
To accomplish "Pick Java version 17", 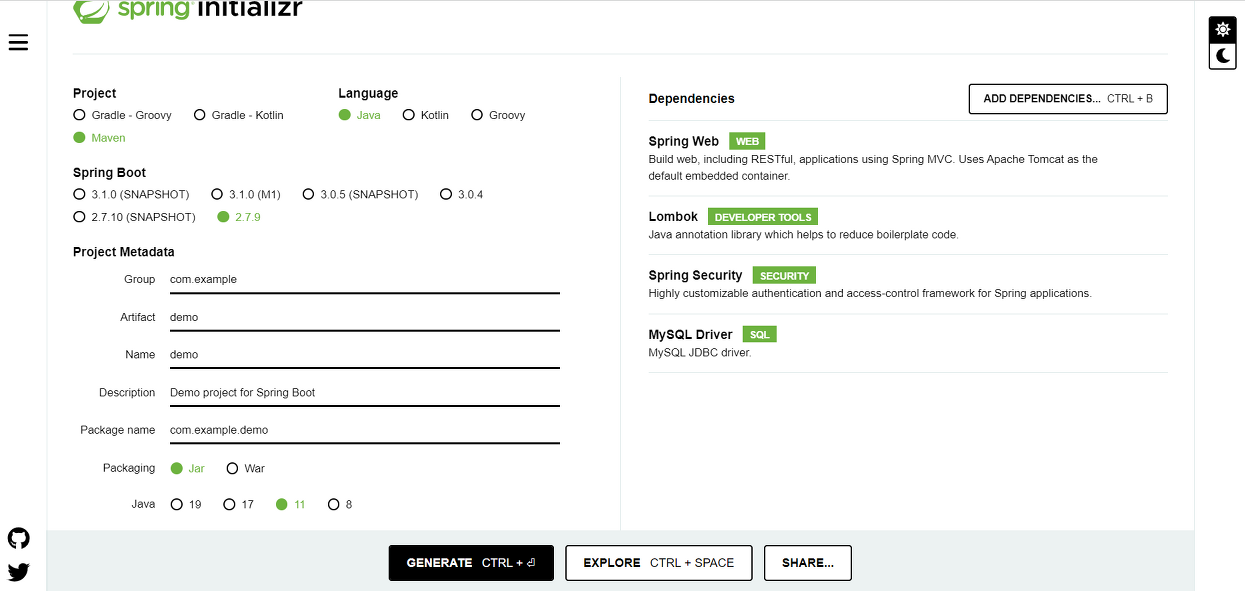I will pos(238,504).
